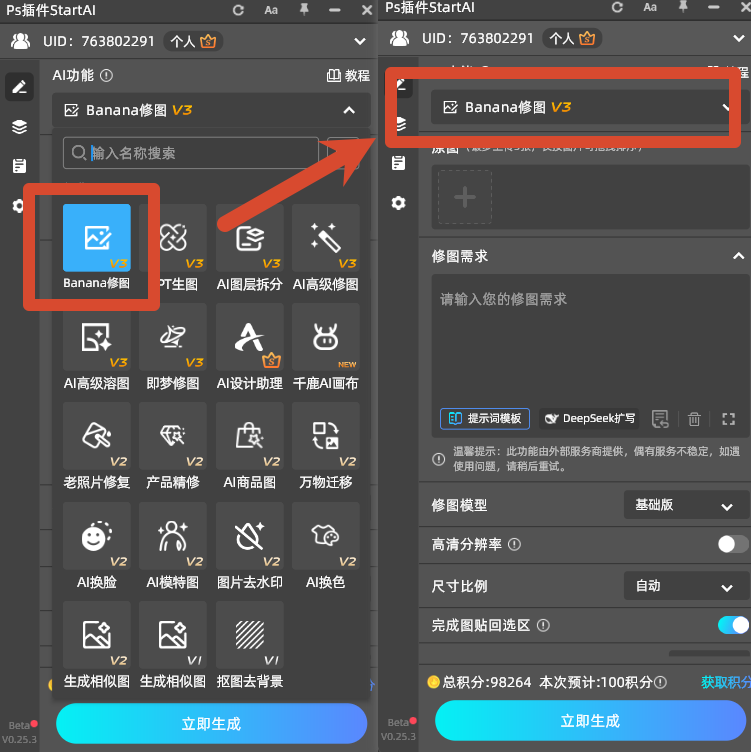Click left panel Aa font size icon
The height and width of the screenshot is (752, 751).
coord(271,10)
